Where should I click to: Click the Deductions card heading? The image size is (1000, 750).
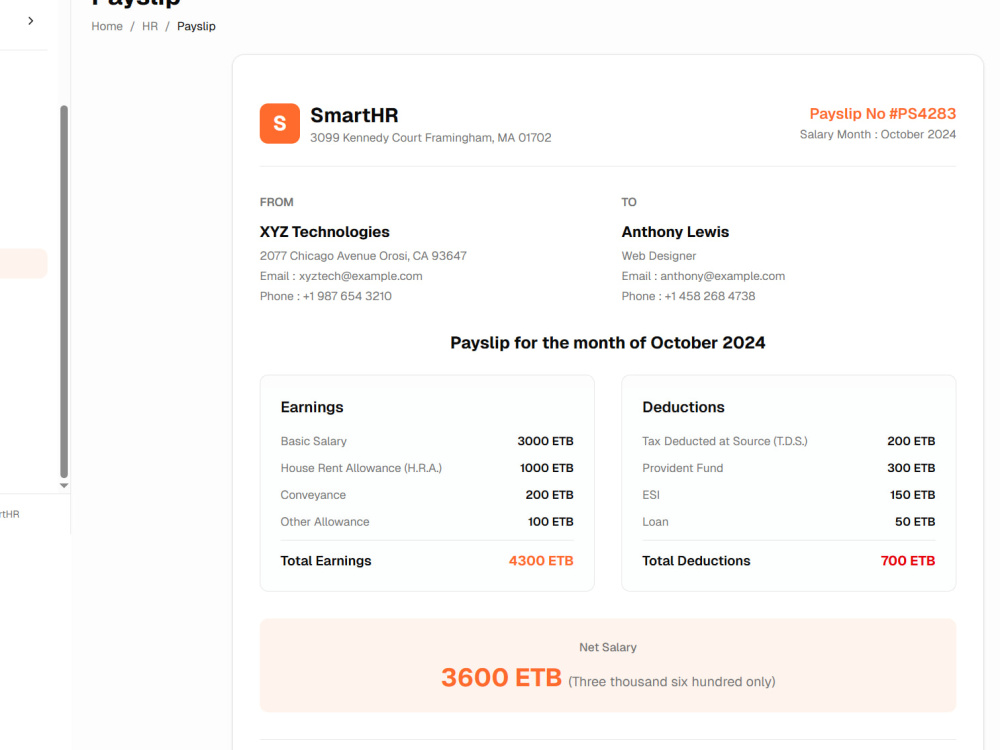pyautogui.click(x=683, y=407)
